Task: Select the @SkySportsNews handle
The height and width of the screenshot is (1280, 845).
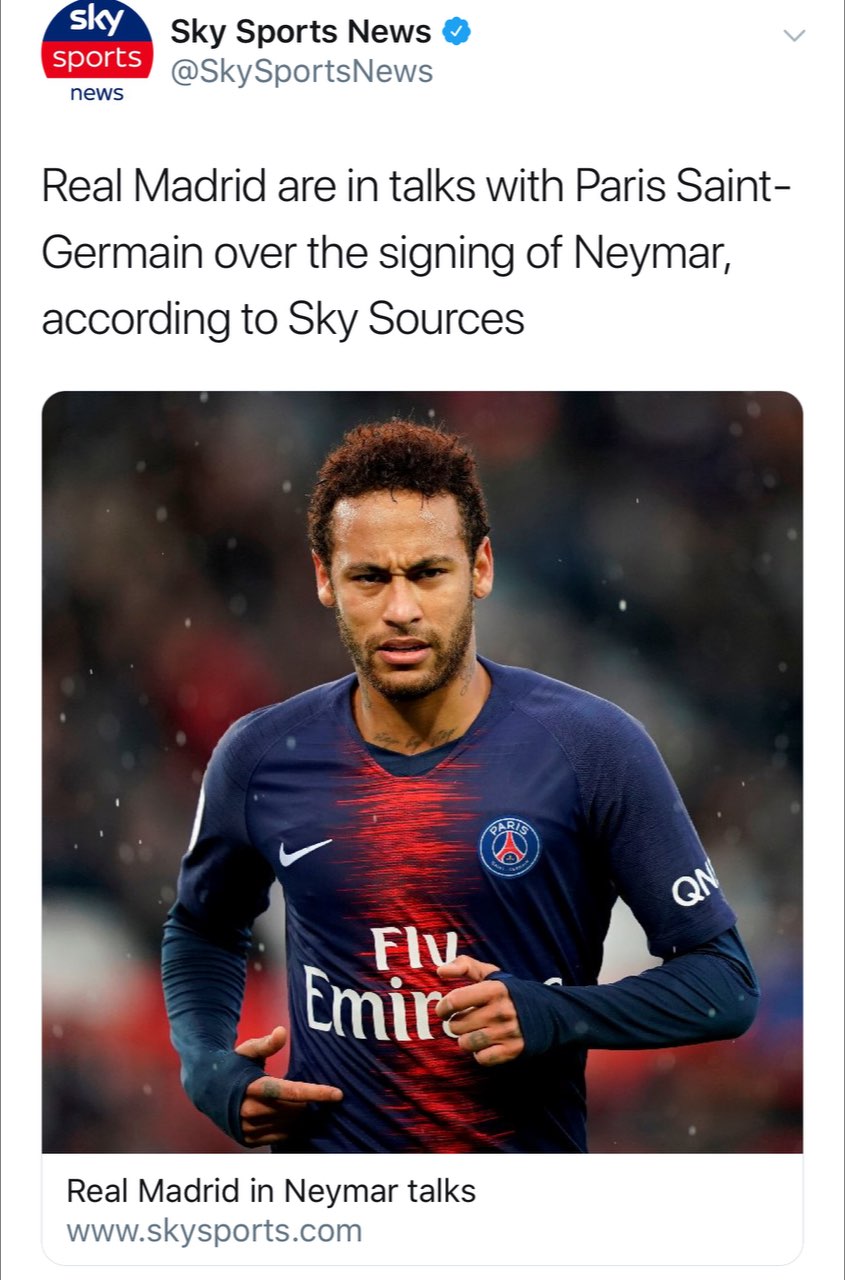Action: (x=302, y=73)
